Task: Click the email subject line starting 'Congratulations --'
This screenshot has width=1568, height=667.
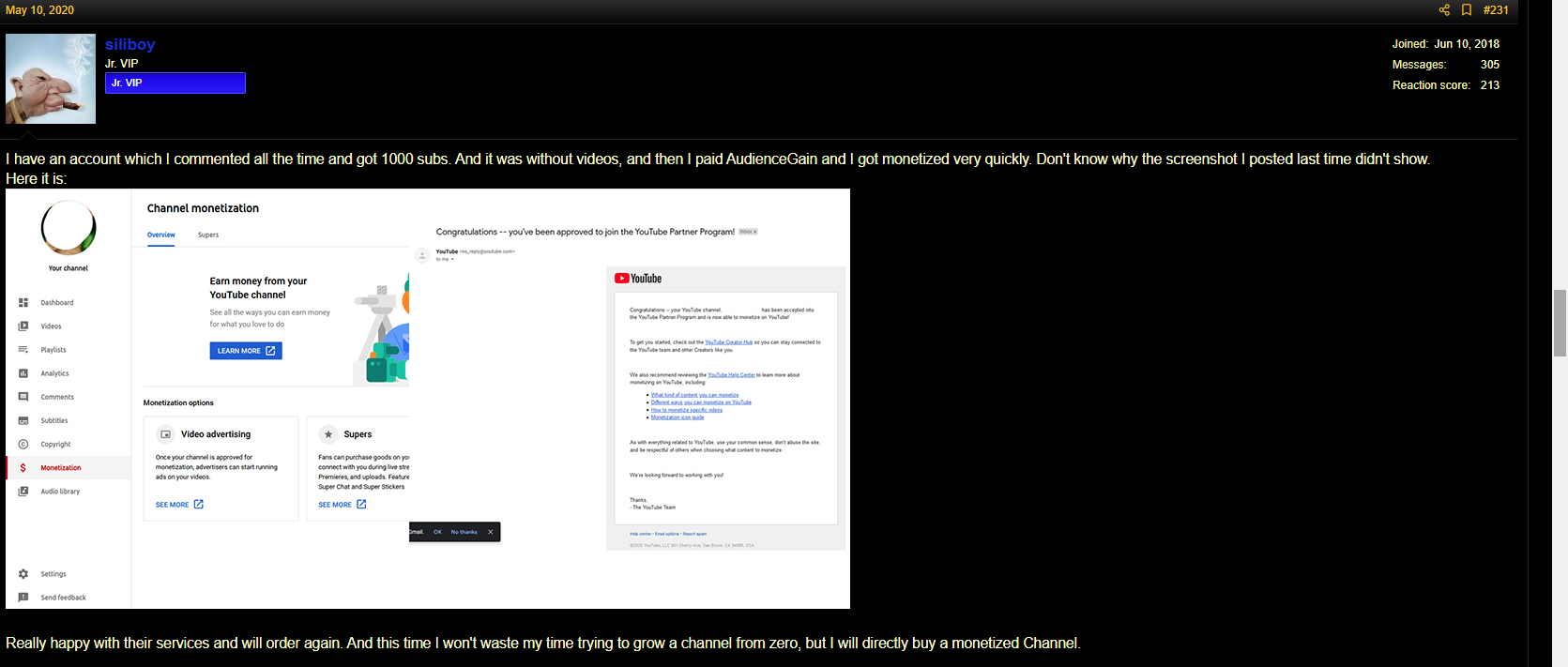Action: point(586,232)
